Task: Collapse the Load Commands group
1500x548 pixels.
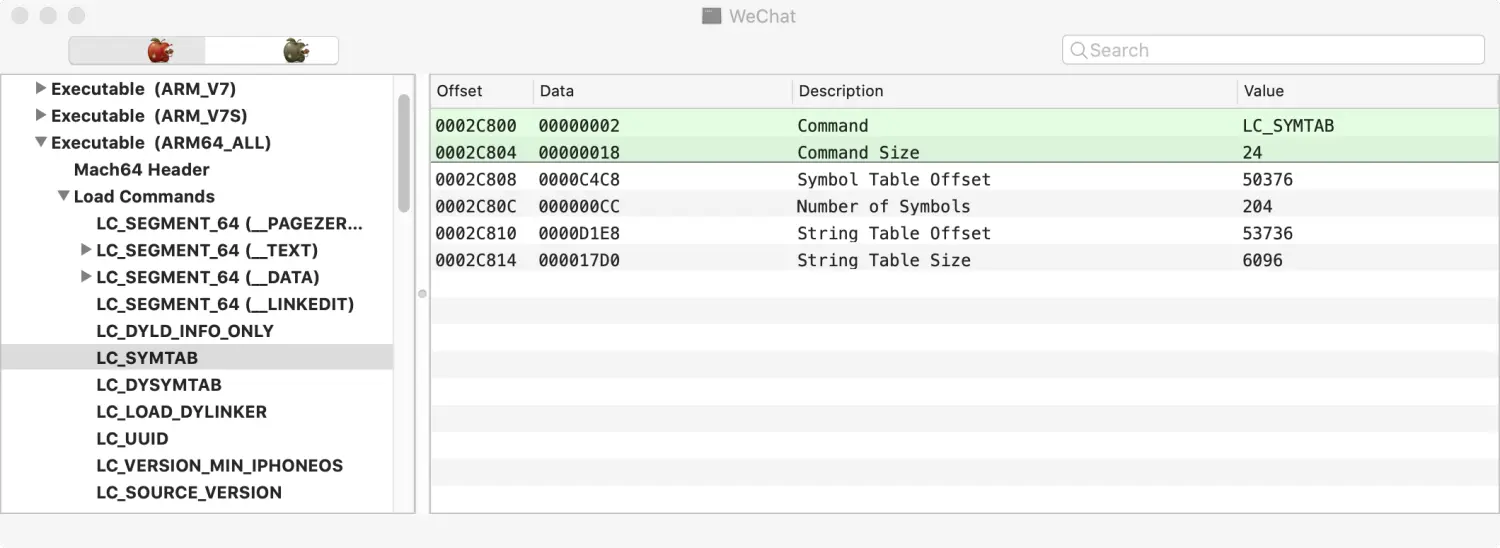Action: 63,197
